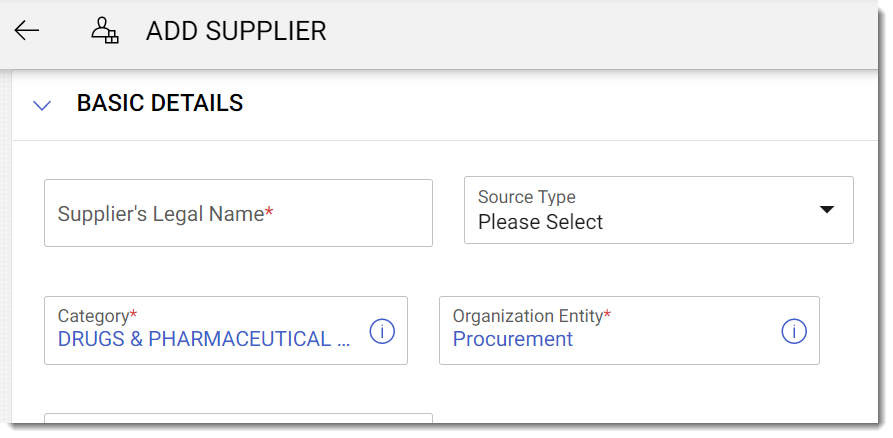This screenshot has height=438, width=893.
Task: Click the supplier icon beside the title
Action: point(104,31)
